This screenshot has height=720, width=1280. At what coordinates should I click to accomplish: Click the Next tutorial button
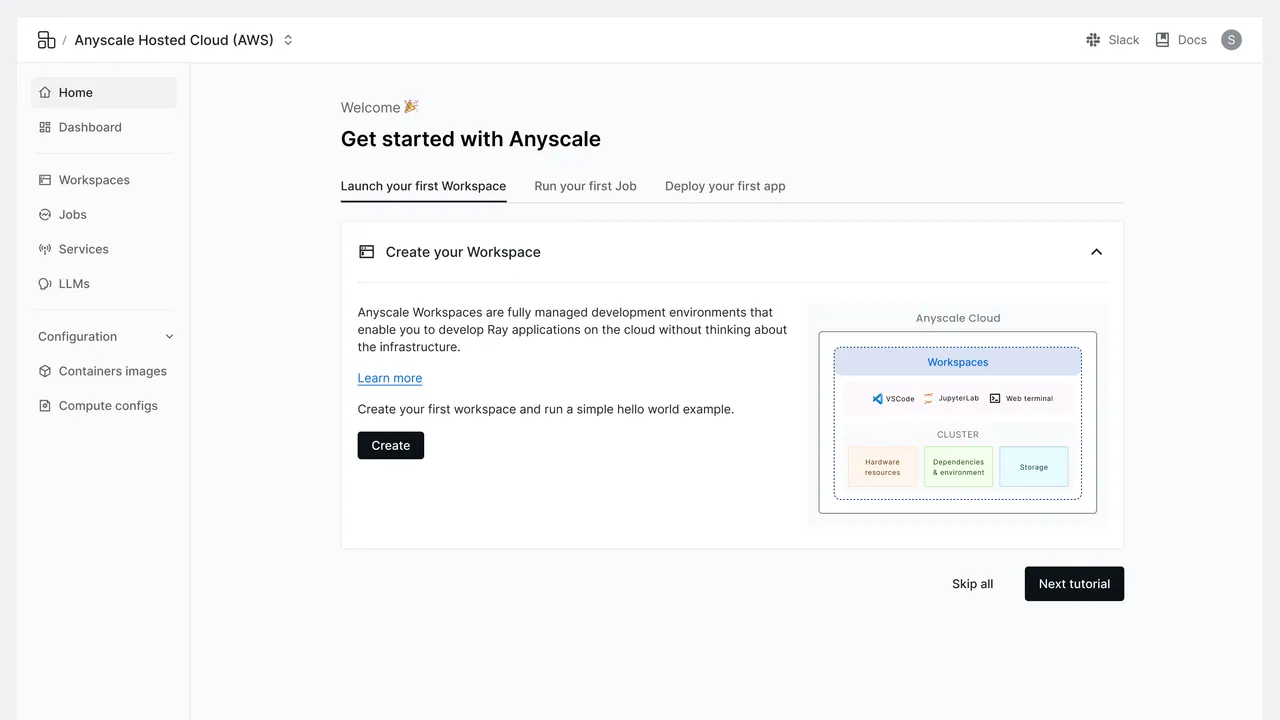[x=1074, y=584]
